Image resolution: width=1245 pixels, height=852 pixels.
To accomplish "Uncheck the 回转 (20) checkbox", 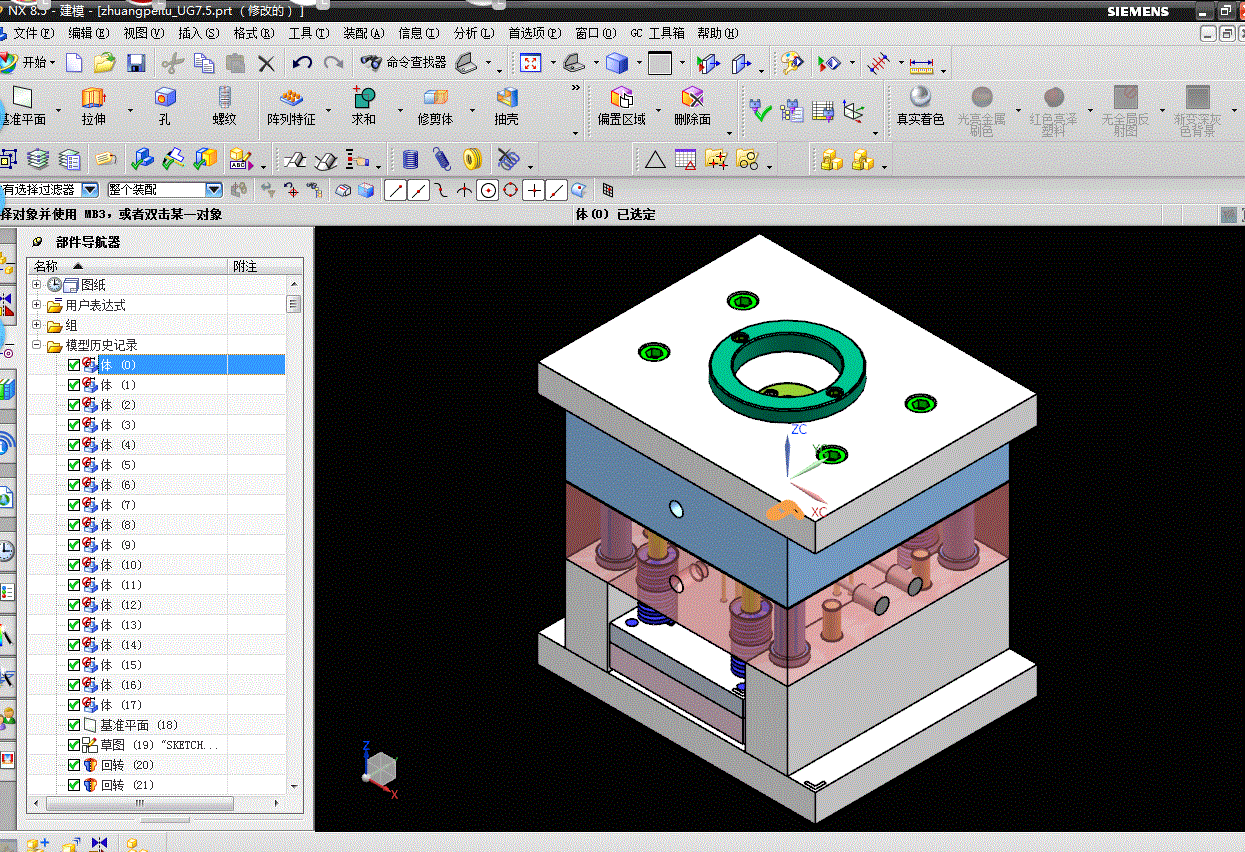I will [x=74, y=765].
